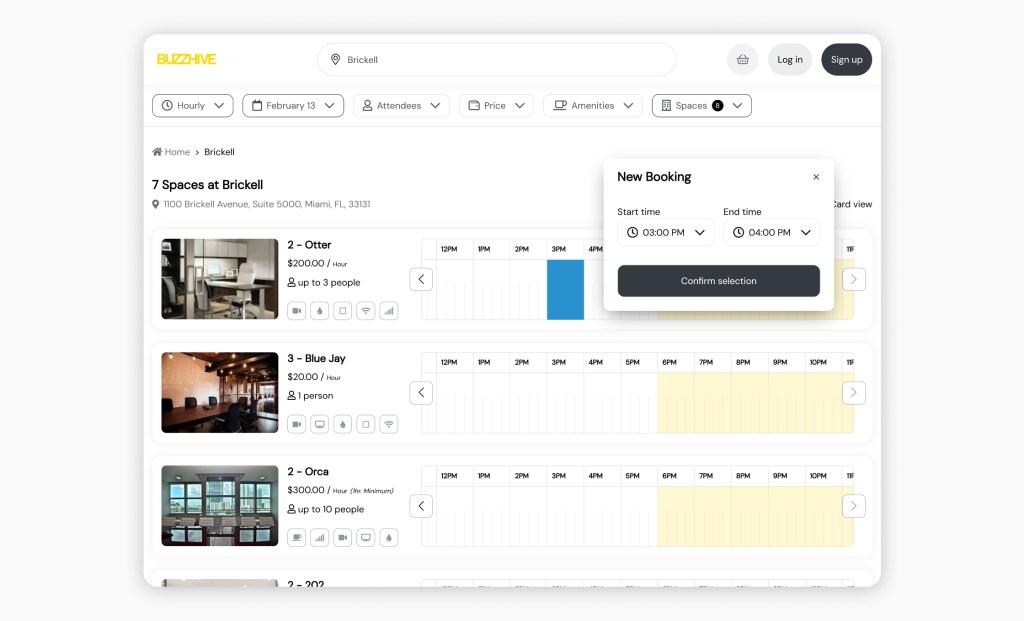Click the video camera amenity icon for Otter
The height and width of the screenshot is (621, 1024).
click(x=296, y=311)
